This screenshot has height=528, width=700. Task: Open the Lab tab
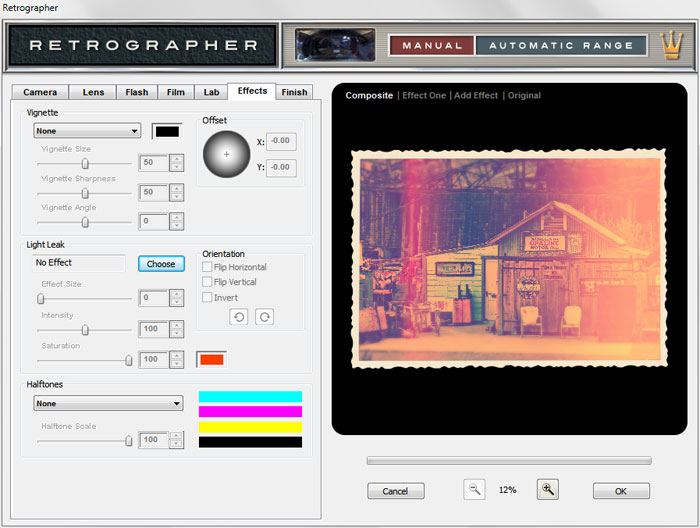pyautogui.click(x=211, y=92)
